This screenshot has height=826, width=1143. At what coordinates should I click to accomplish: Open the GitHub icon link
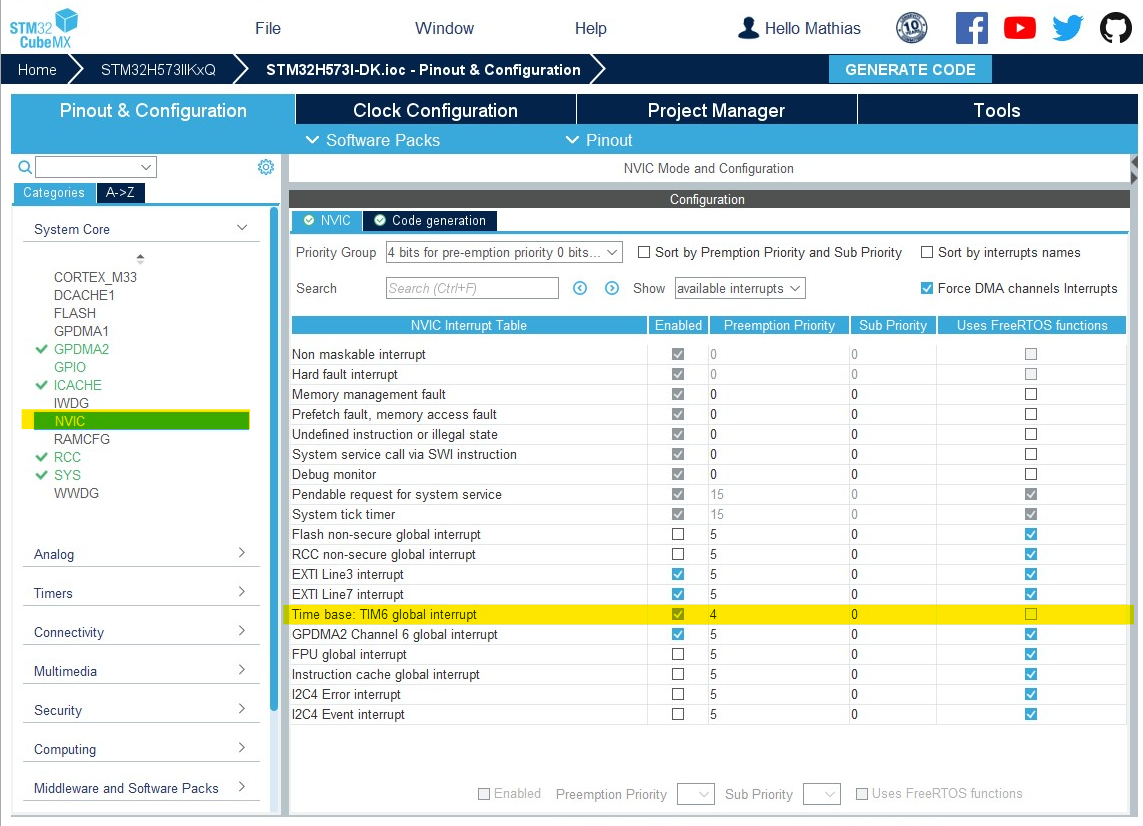tap(1115, 28)
